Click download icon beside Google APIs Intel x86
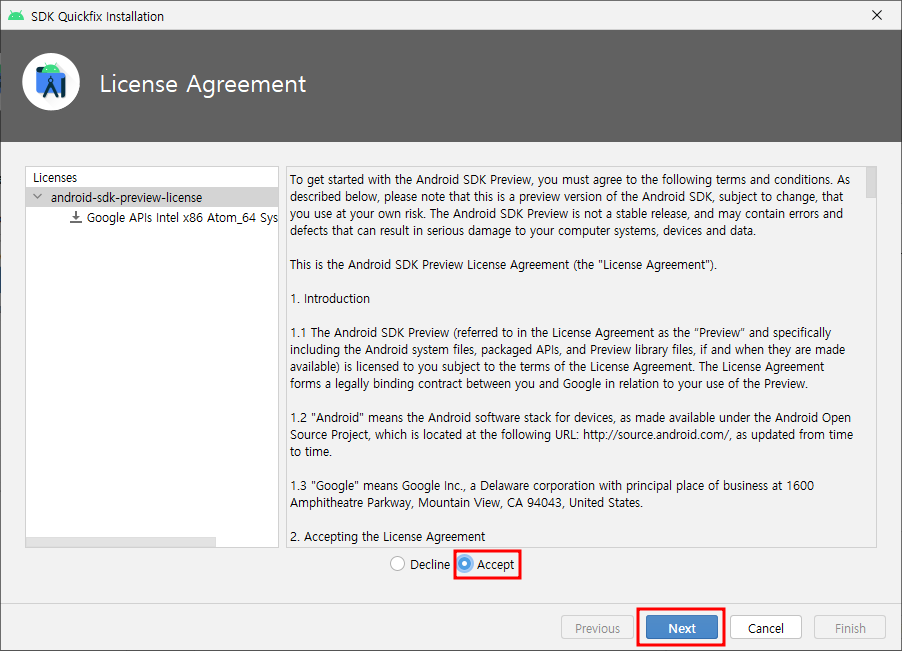Viewport: 902px width, 651px height. [75, 217]
